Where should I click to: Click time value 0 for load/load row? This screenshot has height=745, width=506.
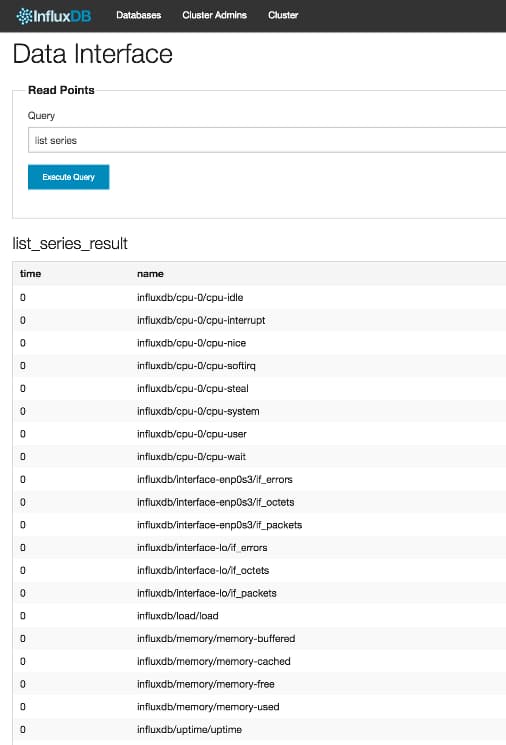pyautogui.click(x=23, y=616)
